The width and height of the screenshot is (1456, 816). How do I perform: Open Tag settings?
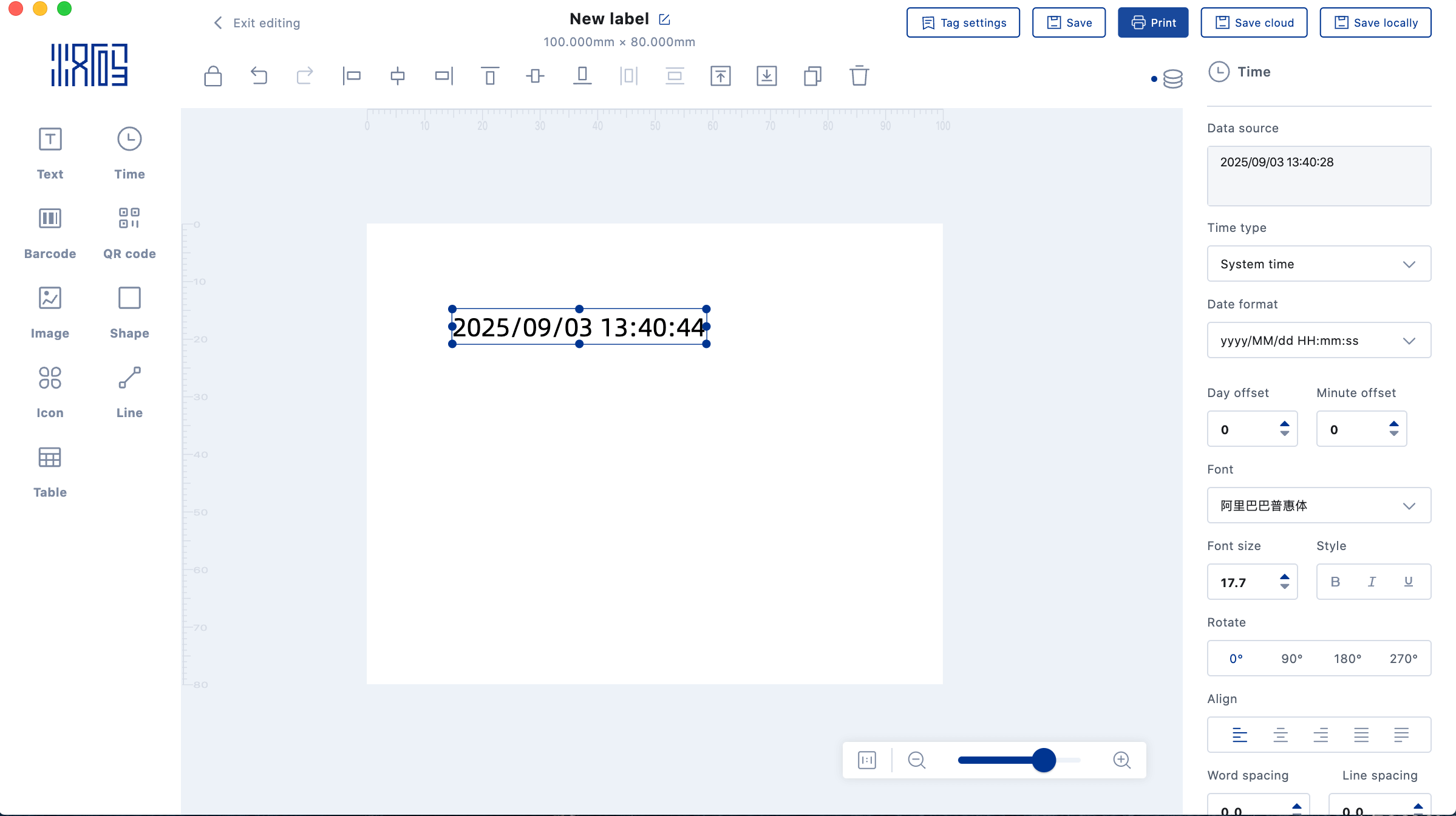click(x=963, y=22)
